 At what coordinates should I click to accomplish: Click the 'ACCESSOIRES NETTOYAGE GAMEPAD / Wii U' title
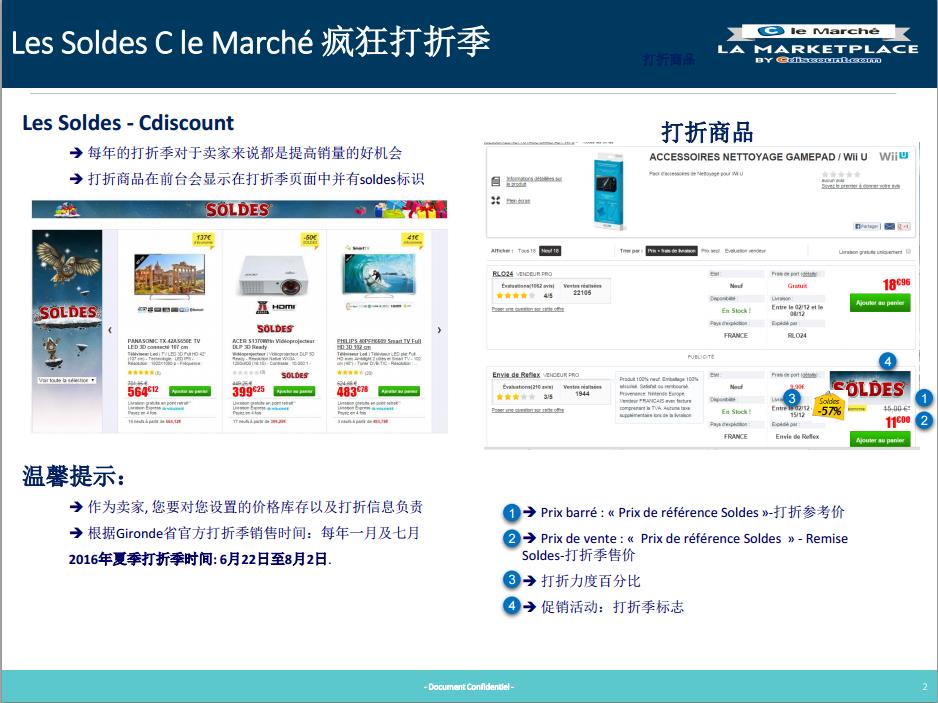click(758, 157)
